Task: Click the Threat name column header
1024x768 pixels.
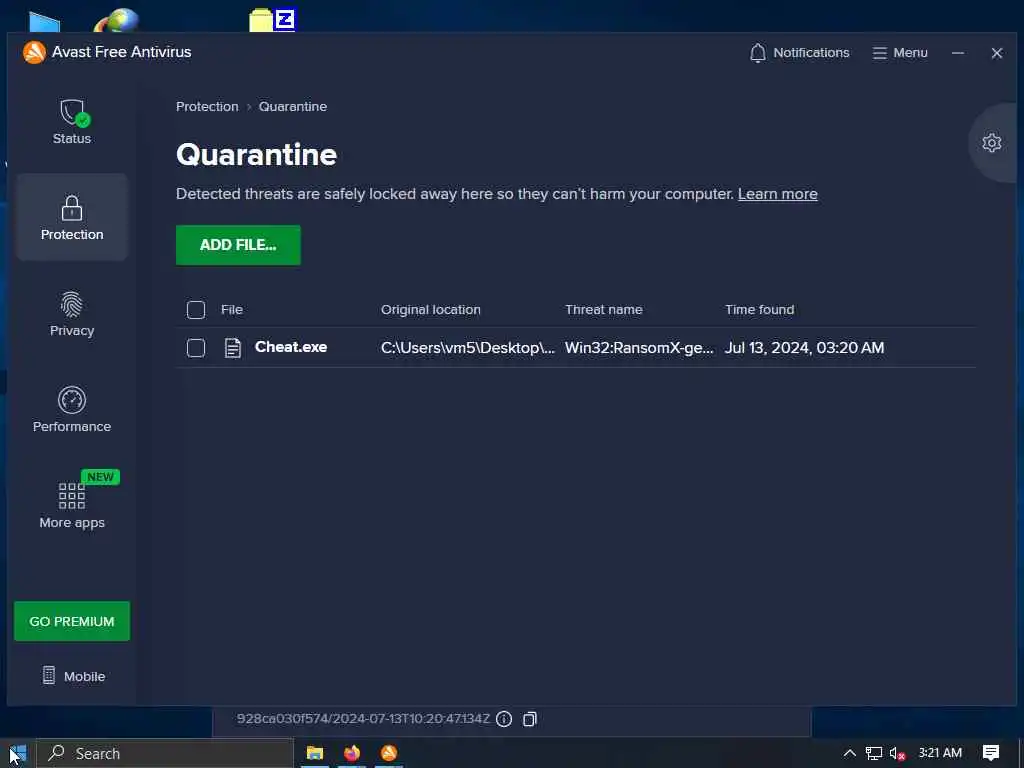Action: coord(603,310)
